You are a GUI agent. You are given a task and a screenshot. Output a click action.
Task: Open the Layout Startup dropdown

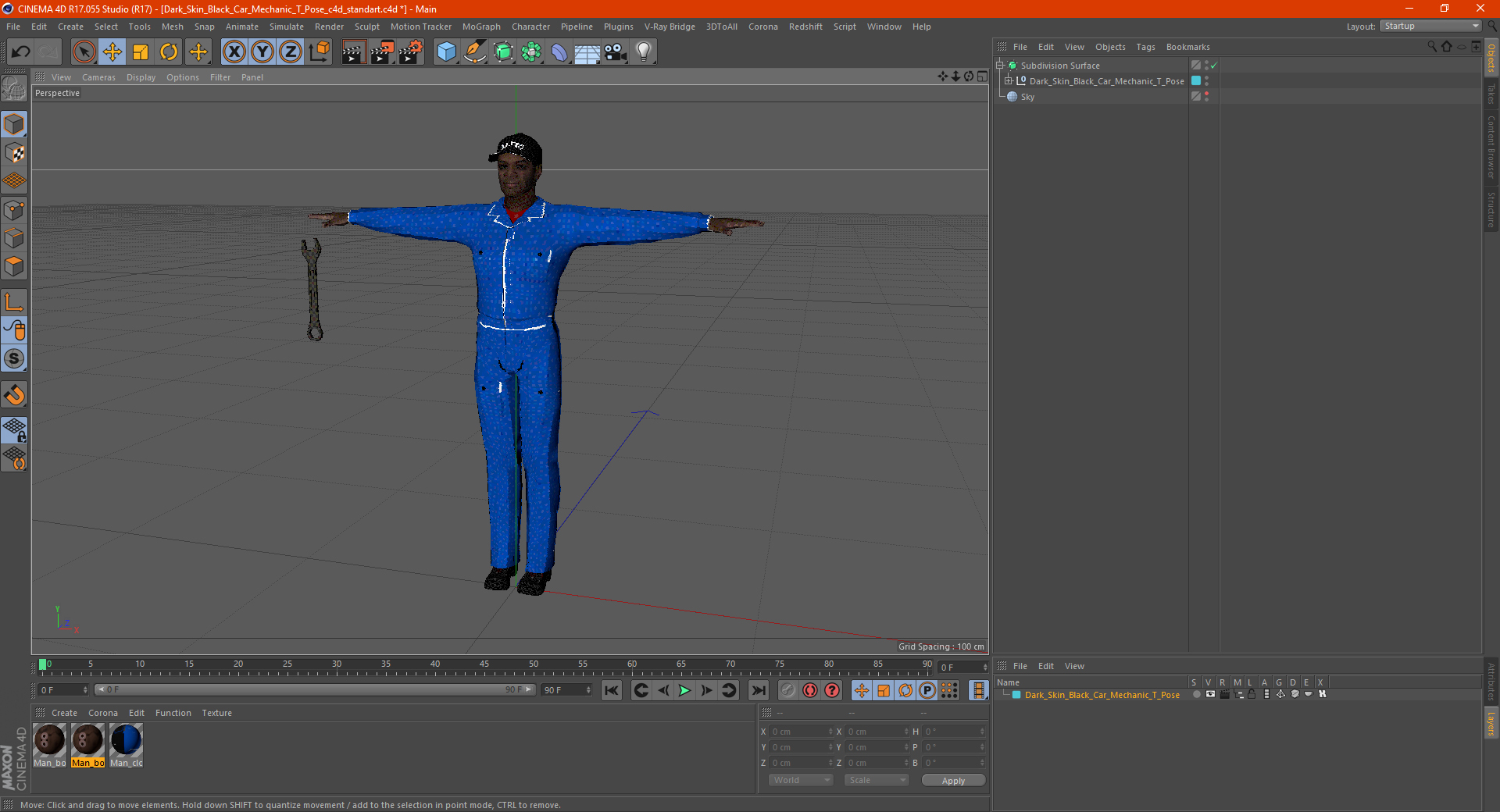(x=1430, y=26)
